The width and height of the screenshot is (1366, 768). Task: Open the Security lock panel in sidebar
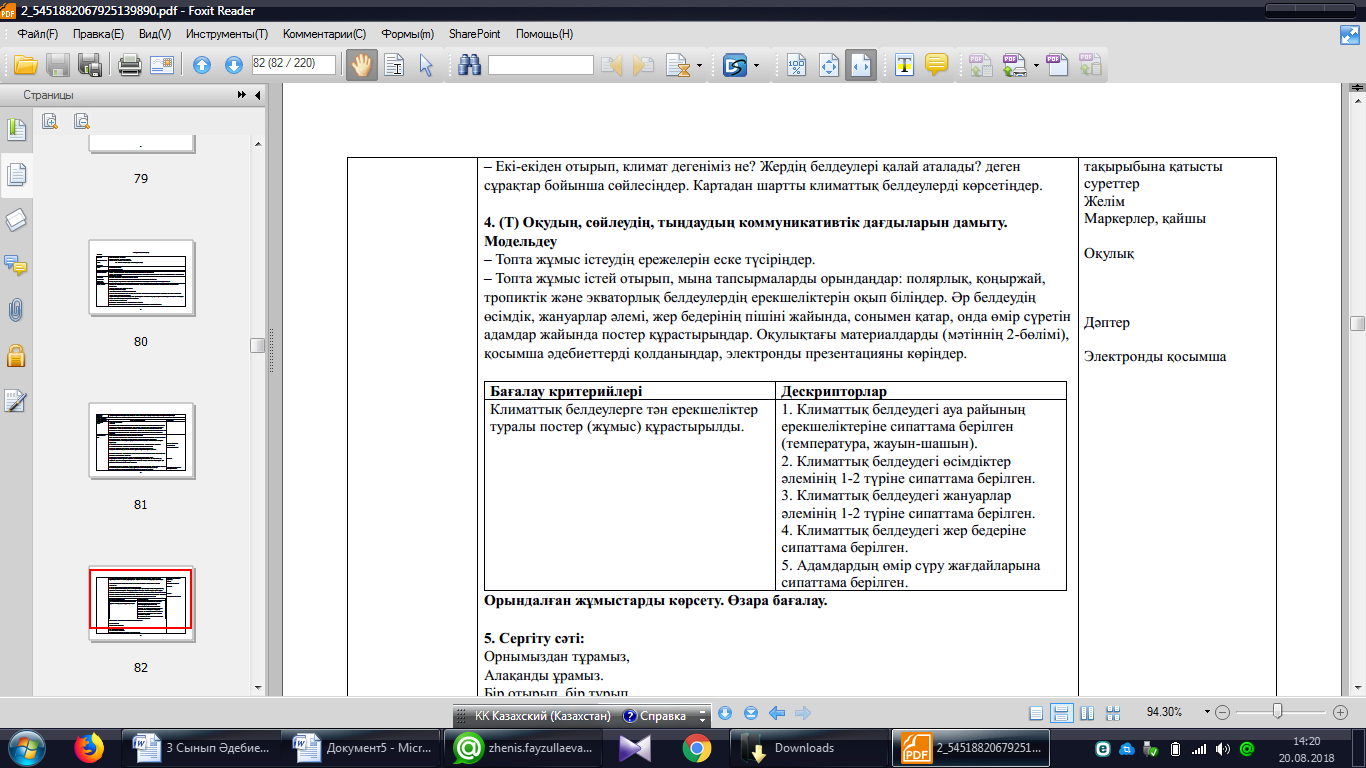(x=16, y=355)
